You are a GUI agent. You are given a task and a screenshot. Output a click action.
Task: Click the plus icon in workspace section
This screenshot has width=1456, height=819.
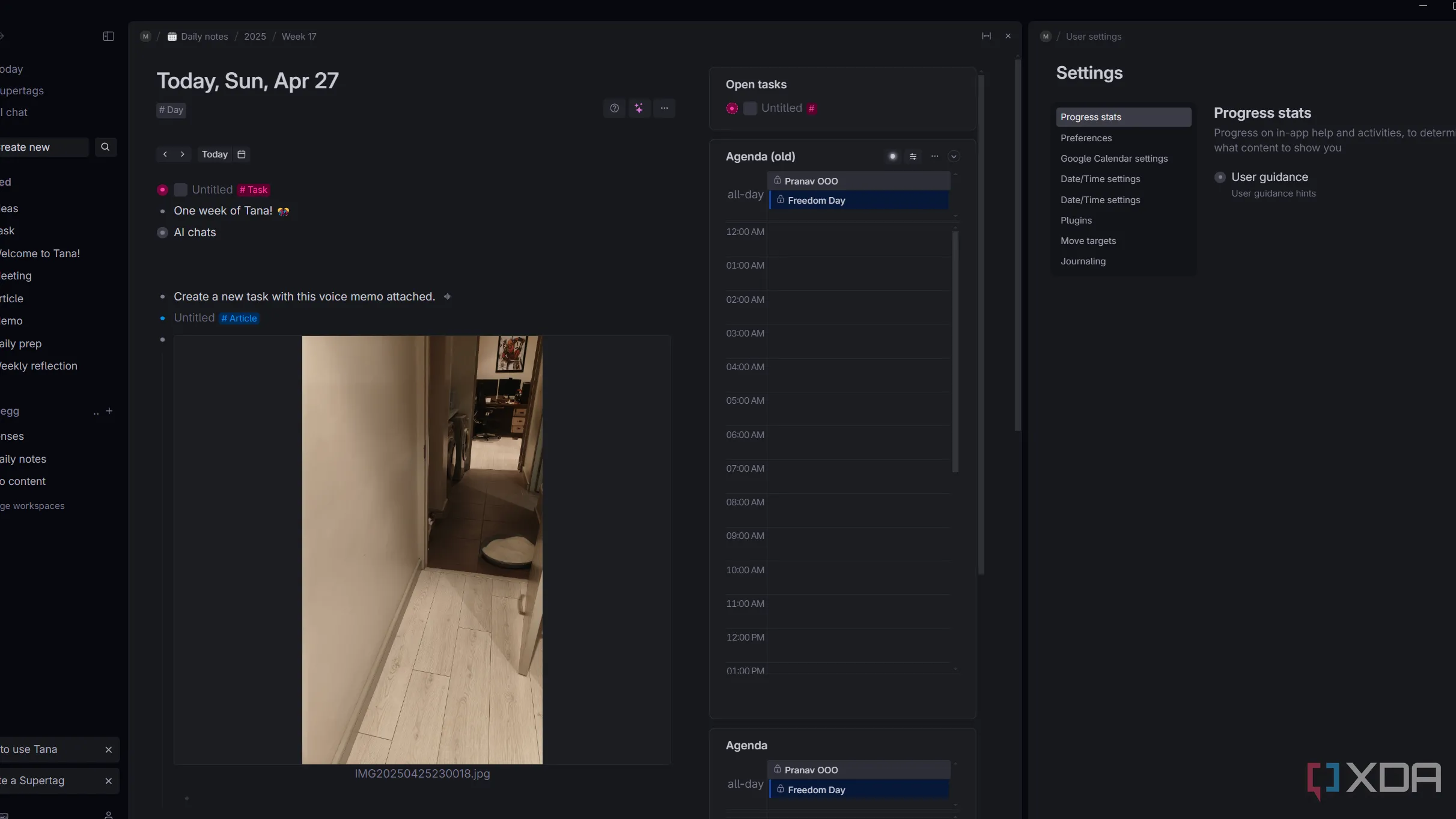point(109,411)
